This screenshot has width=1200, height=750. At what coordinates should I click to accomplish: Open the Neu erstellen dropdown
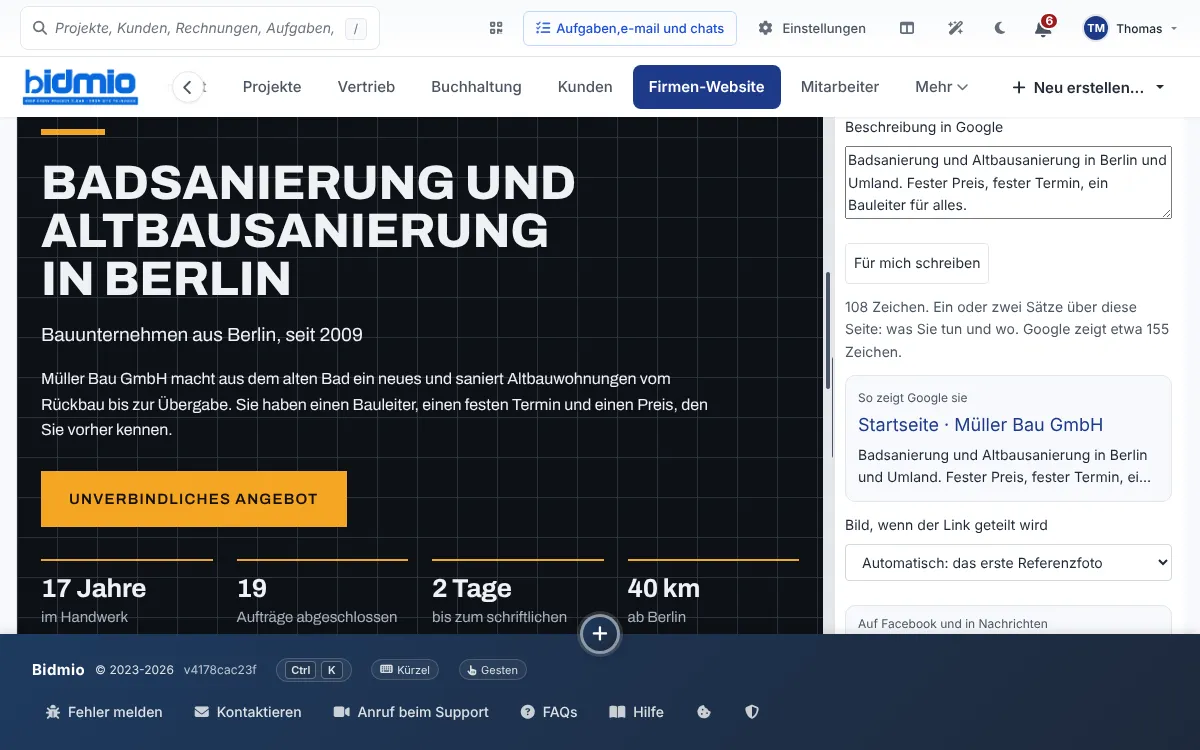[x=1088, y=88]
